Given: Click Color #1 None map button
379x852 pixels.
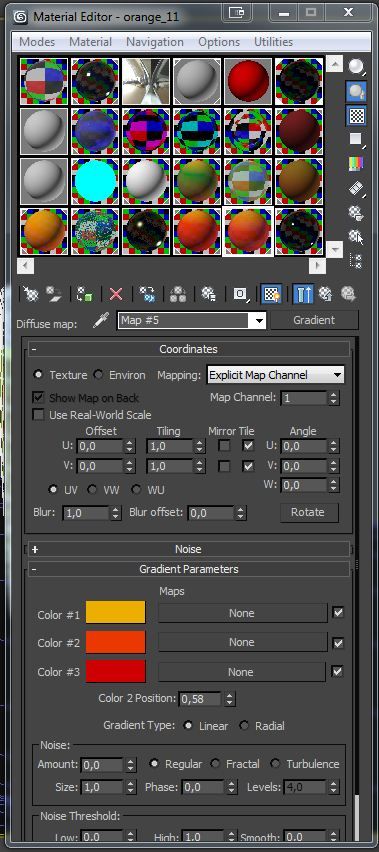Looking at the screenshot, I should click(242, 613).
